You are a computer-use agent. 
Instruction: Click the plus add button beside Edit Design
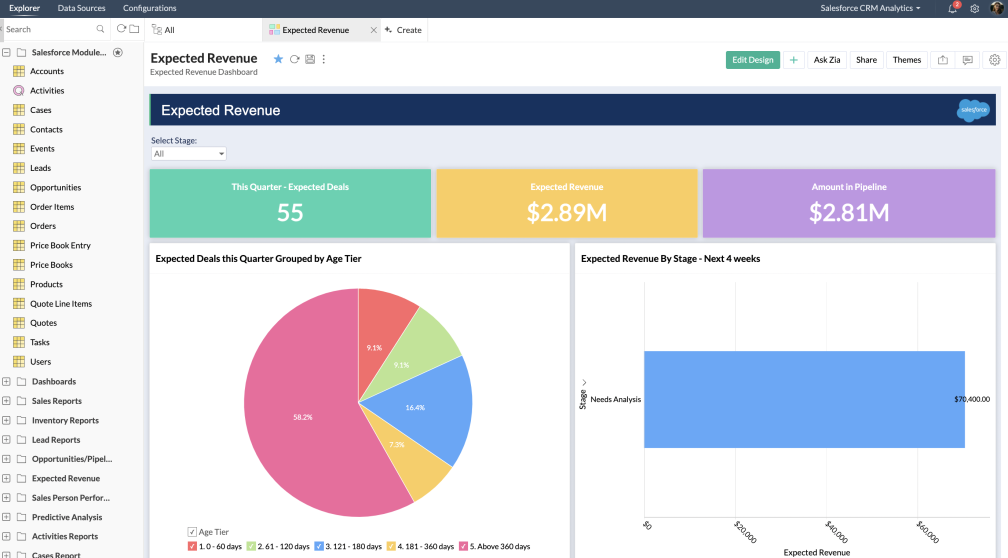click(x=793, y=60)
